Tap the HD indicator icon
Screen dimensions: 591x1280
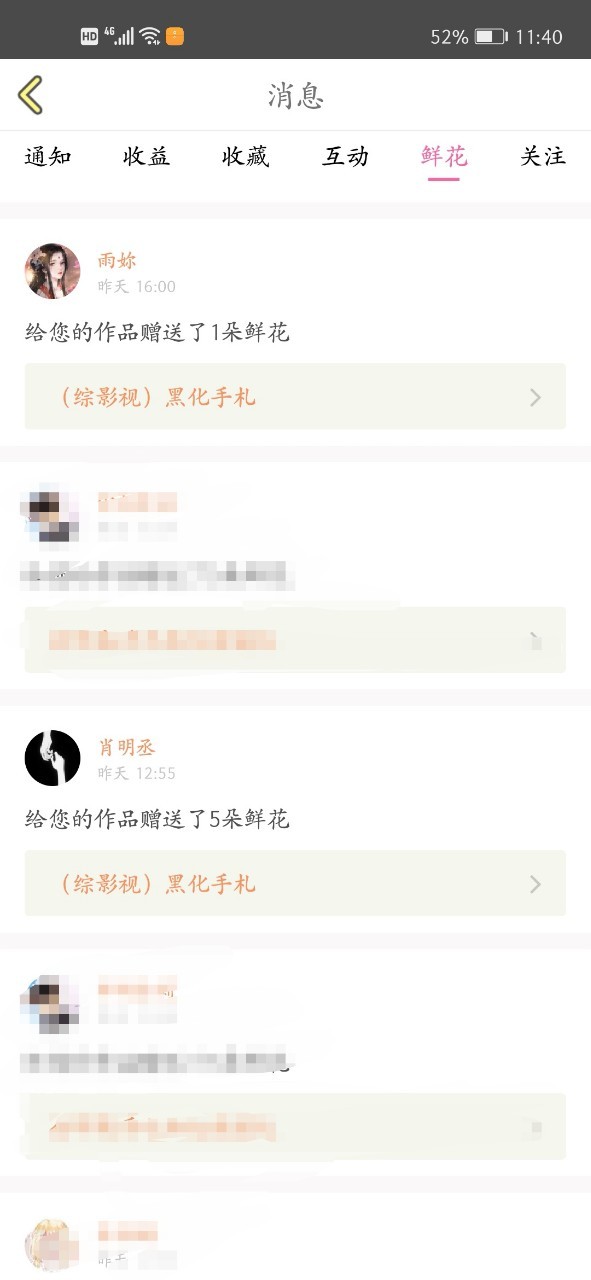point(90,37)
